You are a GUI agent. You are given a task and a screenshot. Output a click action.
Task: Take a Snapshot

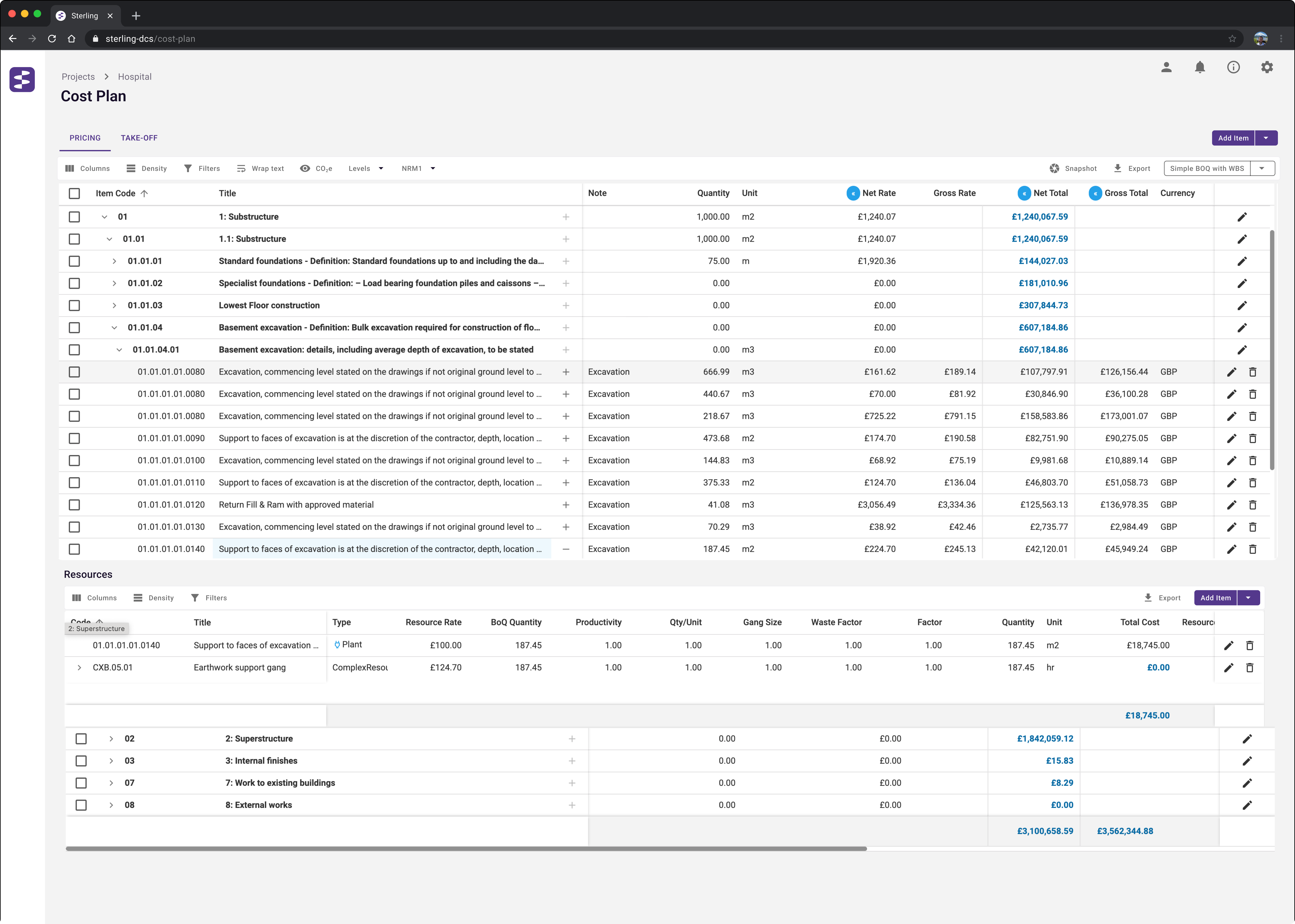click(1073, 168)
